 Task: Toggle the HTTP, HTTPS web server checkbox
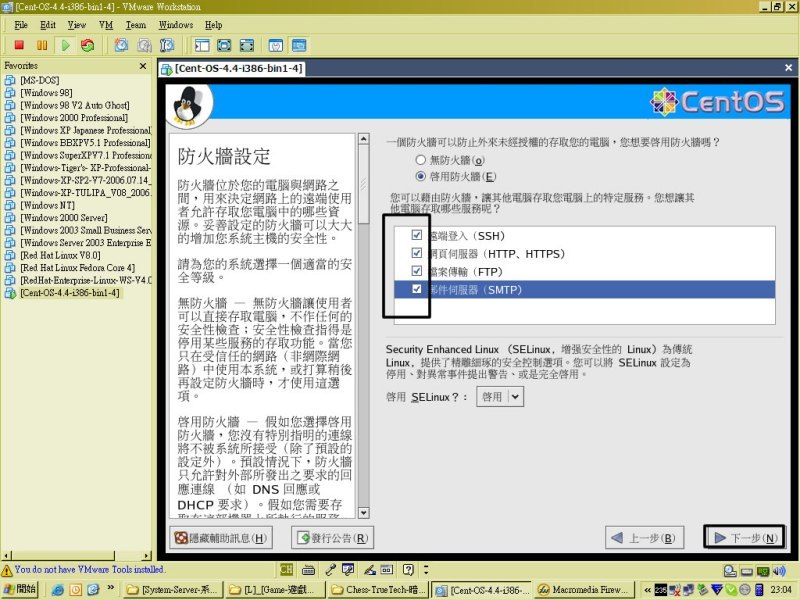[417, 253]
